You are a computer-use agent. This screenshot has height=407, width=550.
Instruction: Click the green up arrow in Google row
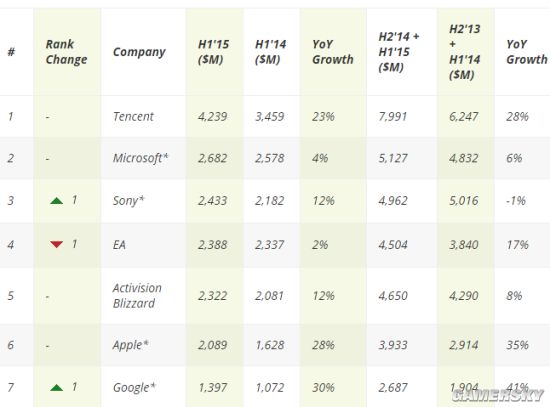[56, 388]
